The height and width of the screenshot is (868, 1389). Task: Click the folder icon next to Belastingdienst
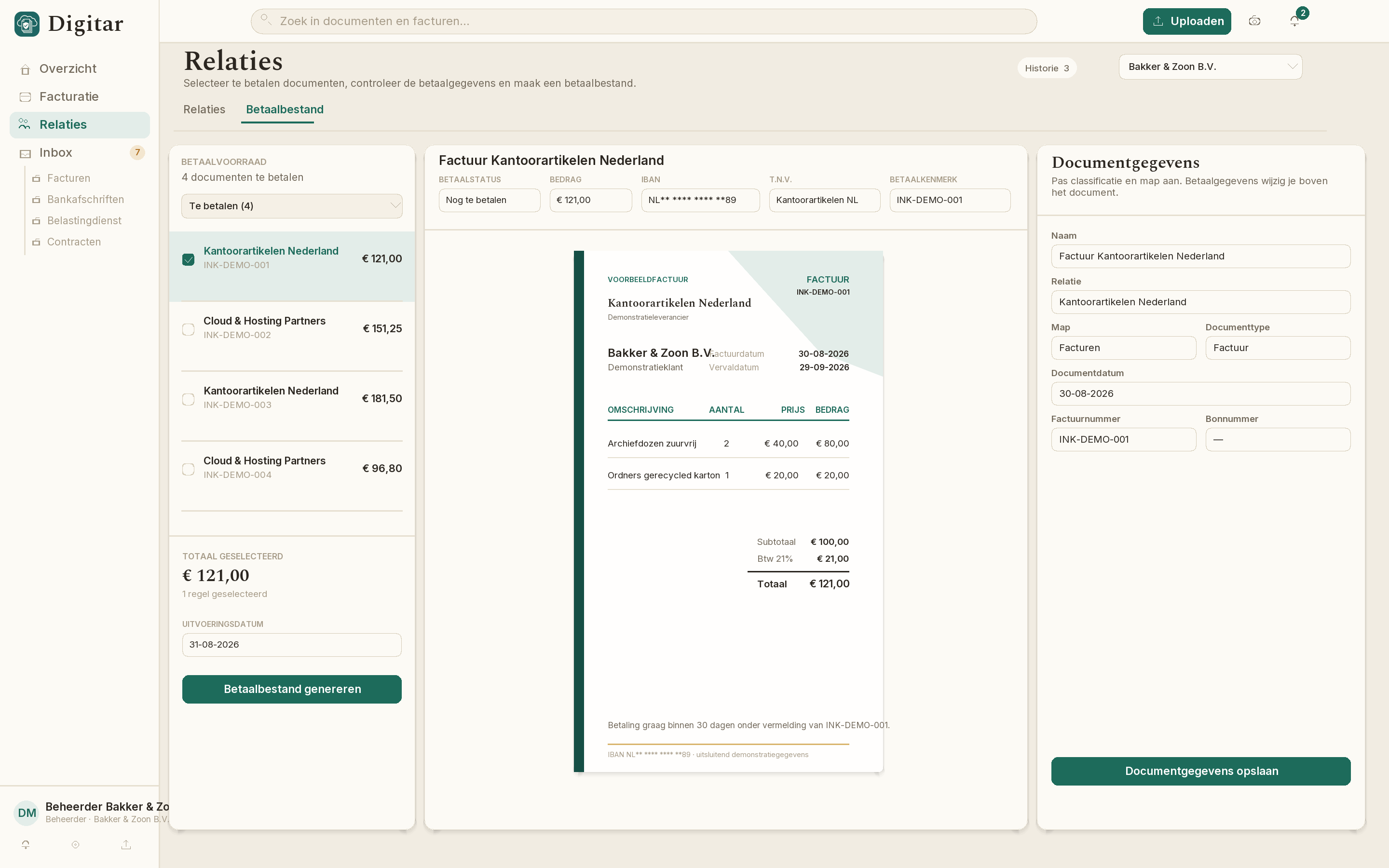(x=36, y=221)
